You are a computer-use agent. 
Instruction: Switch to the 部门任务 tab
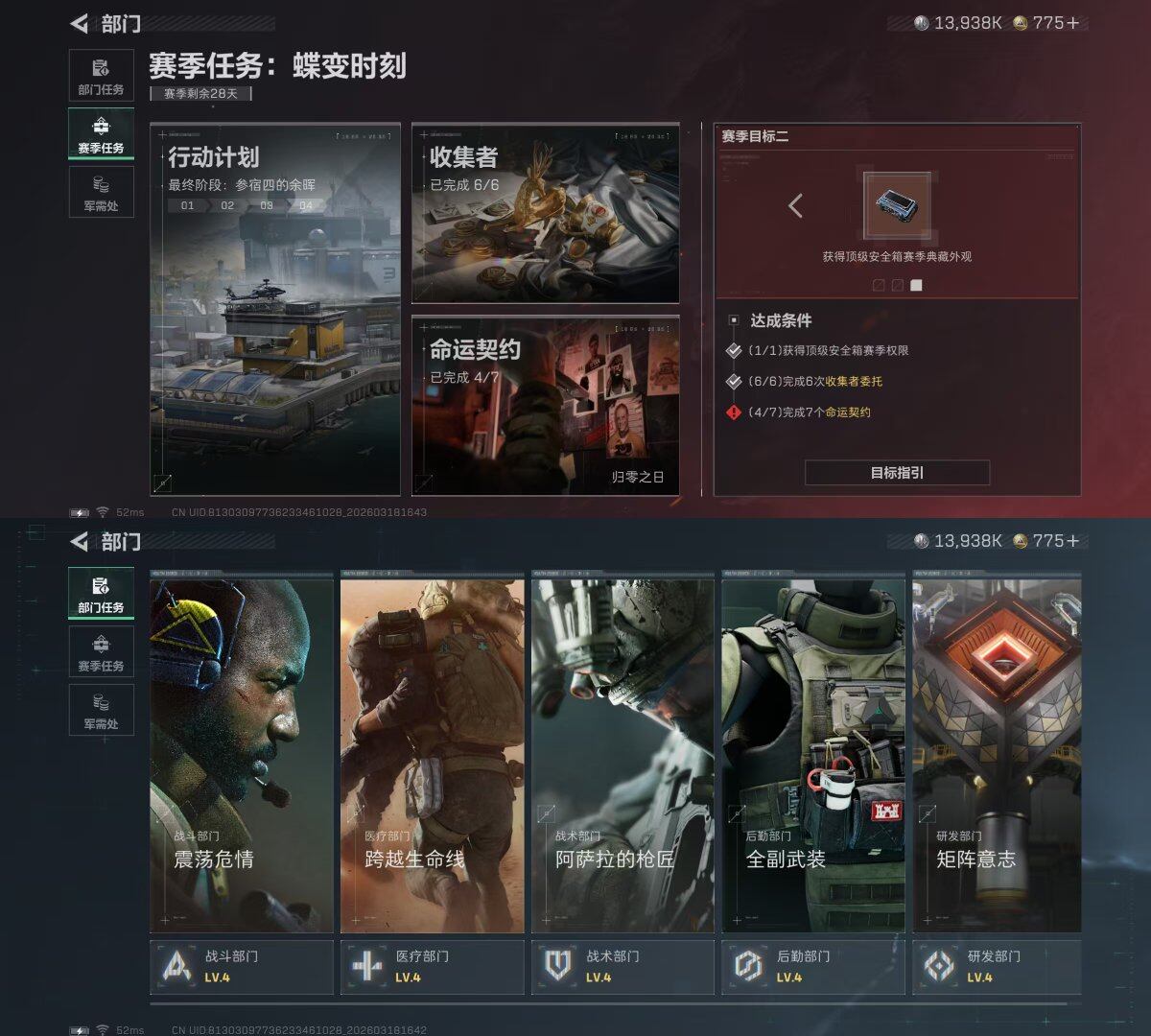coord(101,75)
